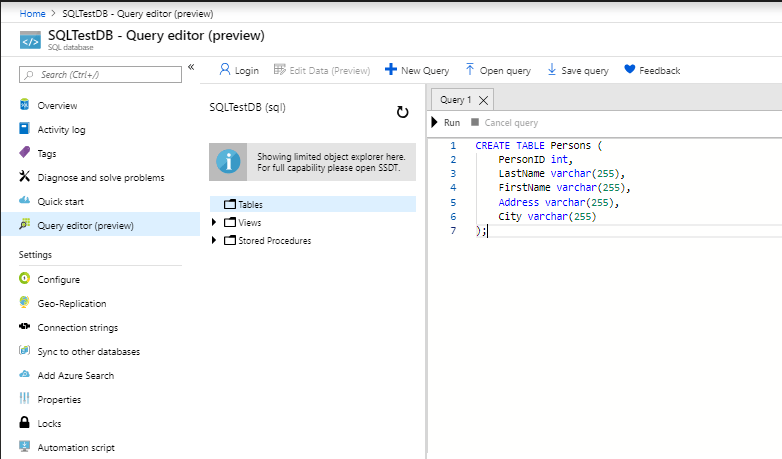
Task: Click the Login toolbar label
Action: pos(247,70)
